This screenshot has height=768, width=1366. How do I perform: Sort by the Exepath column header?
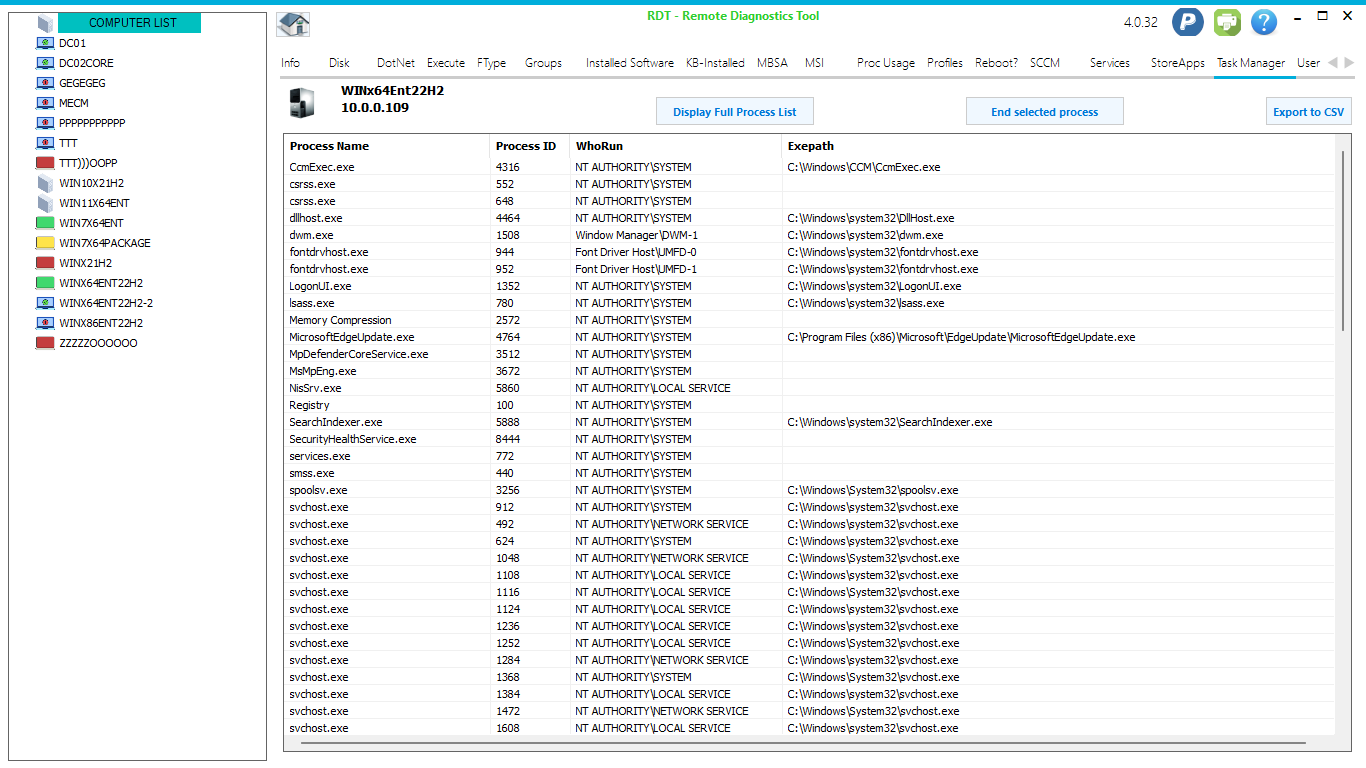click(1058, 146)
